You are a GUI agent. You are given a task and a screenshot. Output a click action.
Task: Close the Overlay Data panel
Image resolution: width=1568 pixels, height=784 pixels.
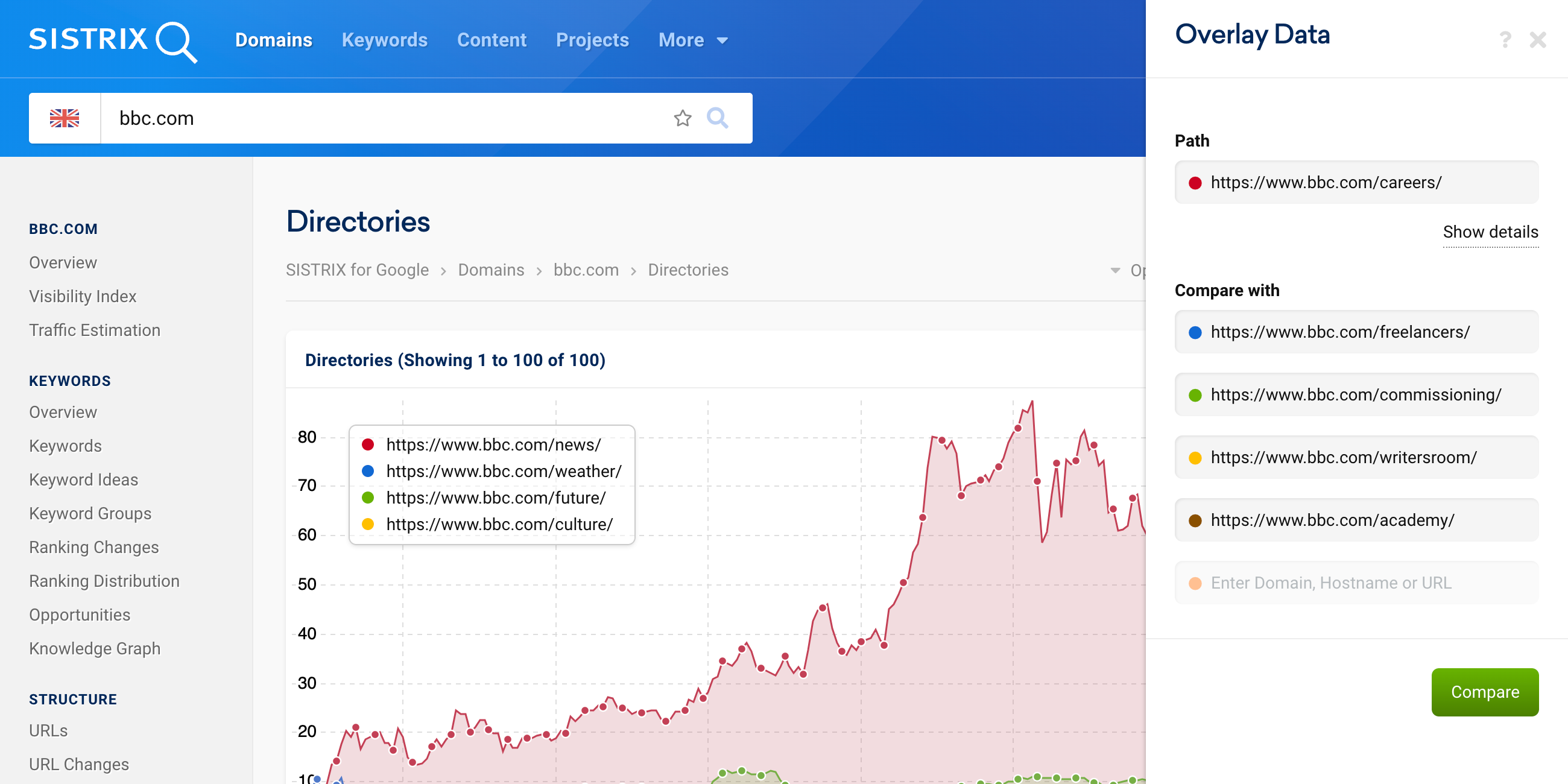[x=1538, y=40]
